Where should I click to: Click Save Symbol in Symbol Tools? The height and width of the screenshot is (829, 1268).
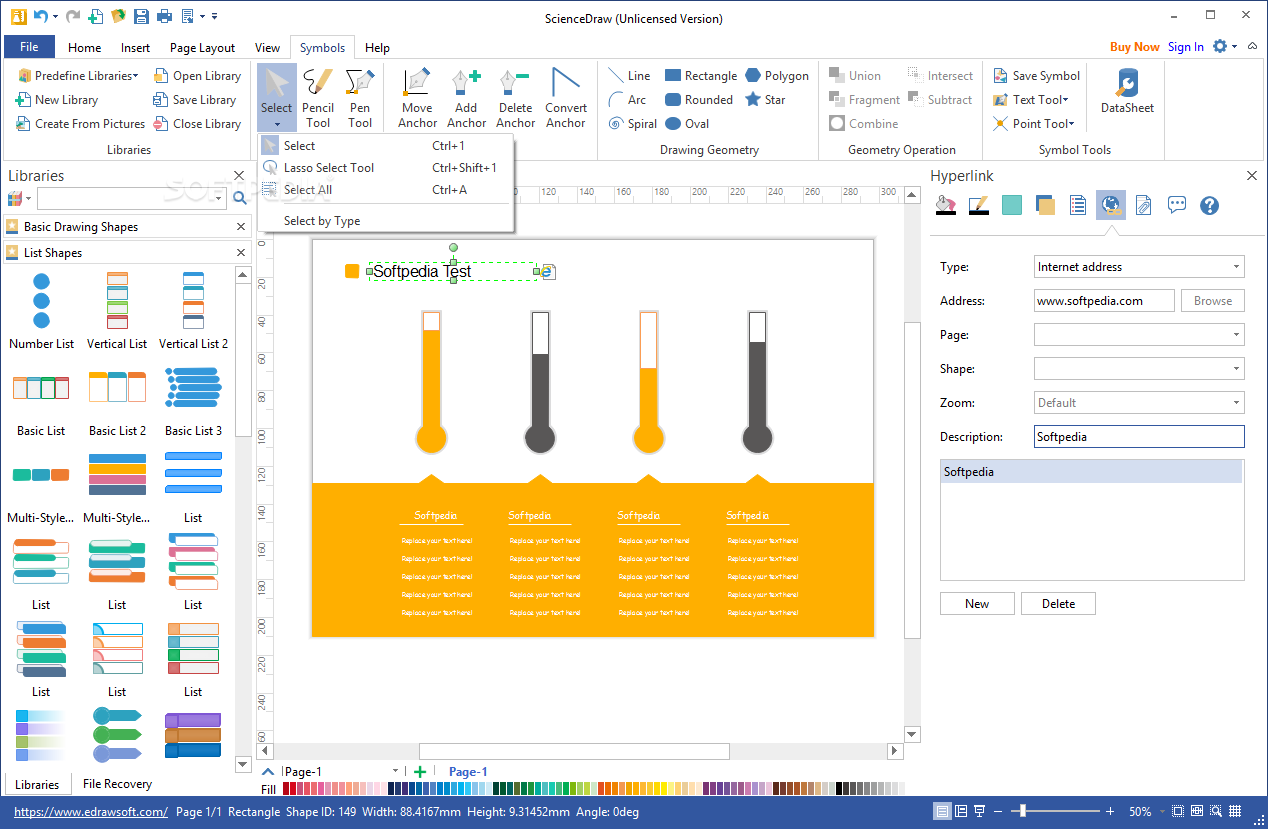(1036, 76)
